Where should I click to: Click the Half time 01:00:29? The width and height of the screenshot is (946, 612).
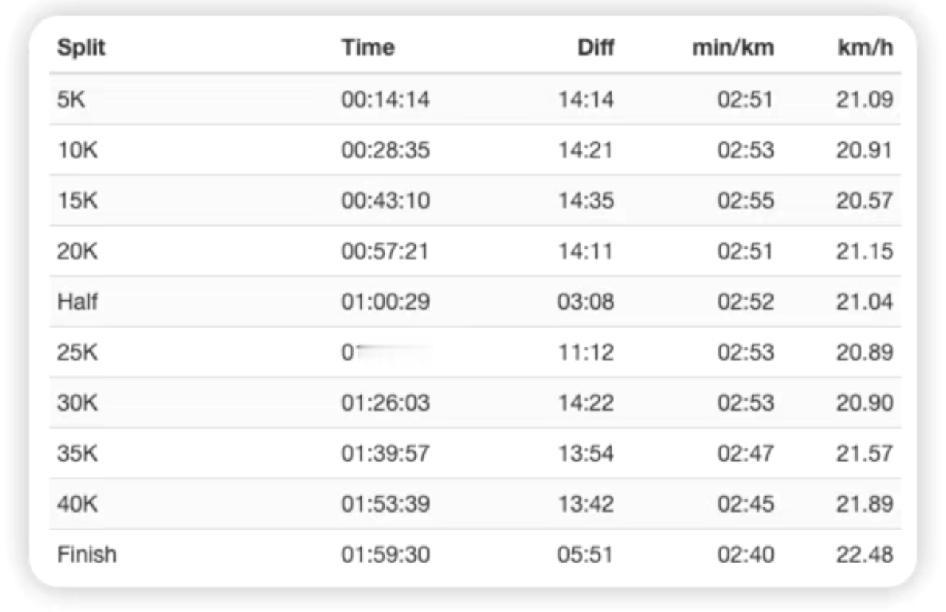pos(385,302)
